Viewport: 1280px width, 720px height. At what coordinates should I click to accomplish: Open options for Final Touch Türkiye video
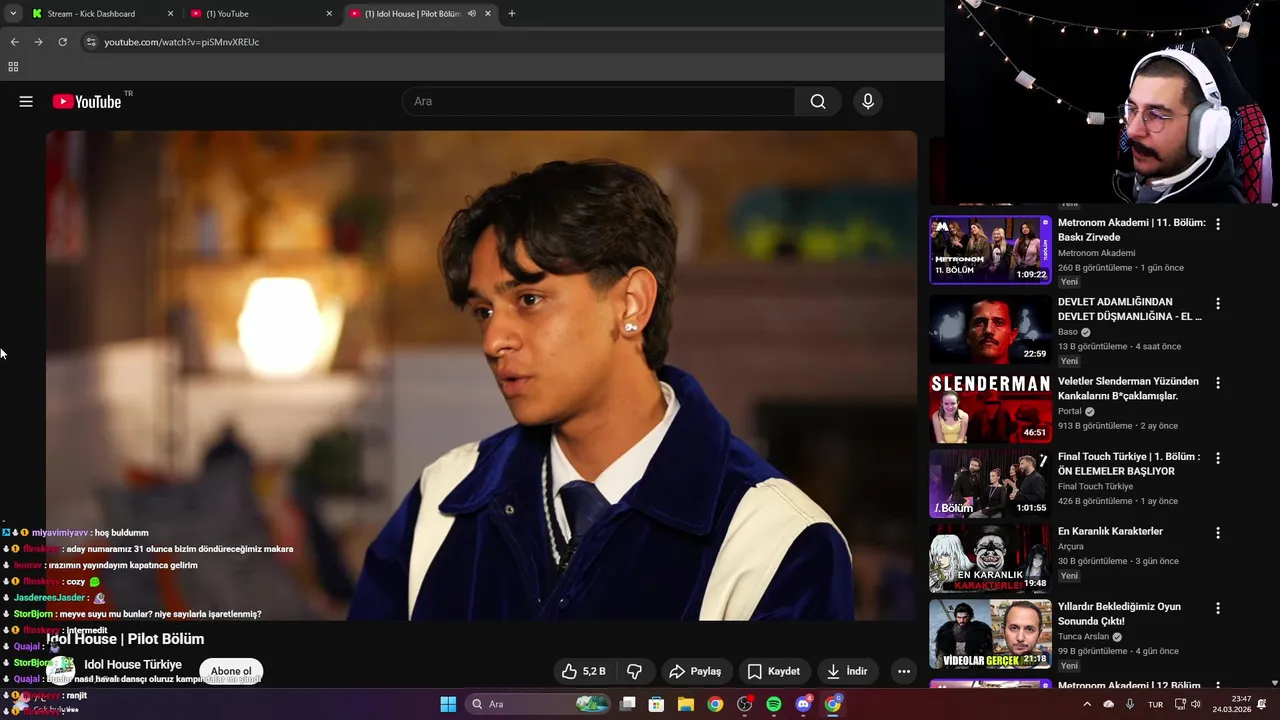tap(1218, 458)
